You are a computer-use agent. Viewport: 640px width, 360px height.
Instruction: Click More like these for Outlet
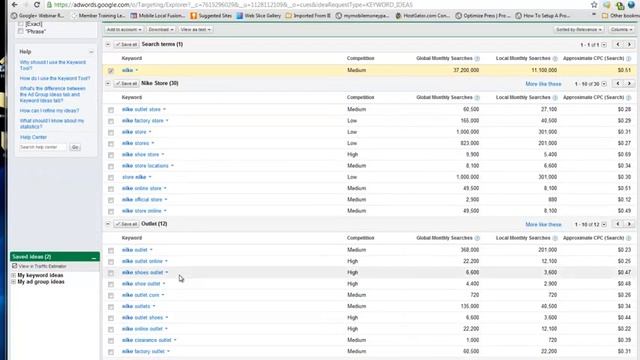543,224
